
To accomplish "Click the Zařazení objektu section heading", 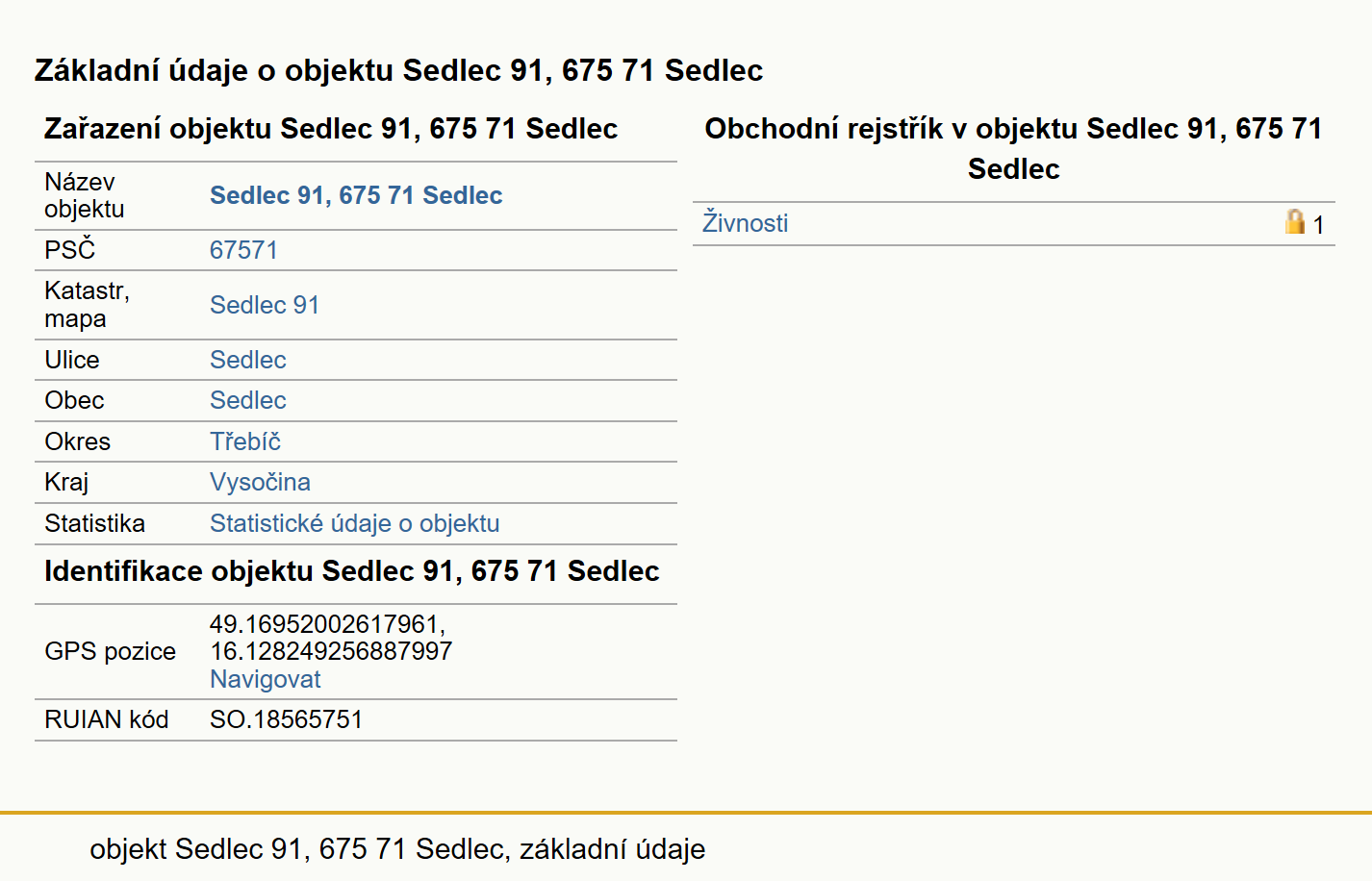I will (331, 129).
